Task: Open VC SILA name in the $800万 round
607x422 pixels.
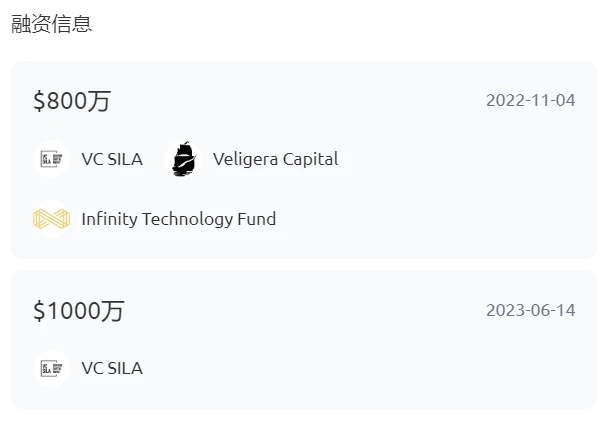Action: pos(112,159)
